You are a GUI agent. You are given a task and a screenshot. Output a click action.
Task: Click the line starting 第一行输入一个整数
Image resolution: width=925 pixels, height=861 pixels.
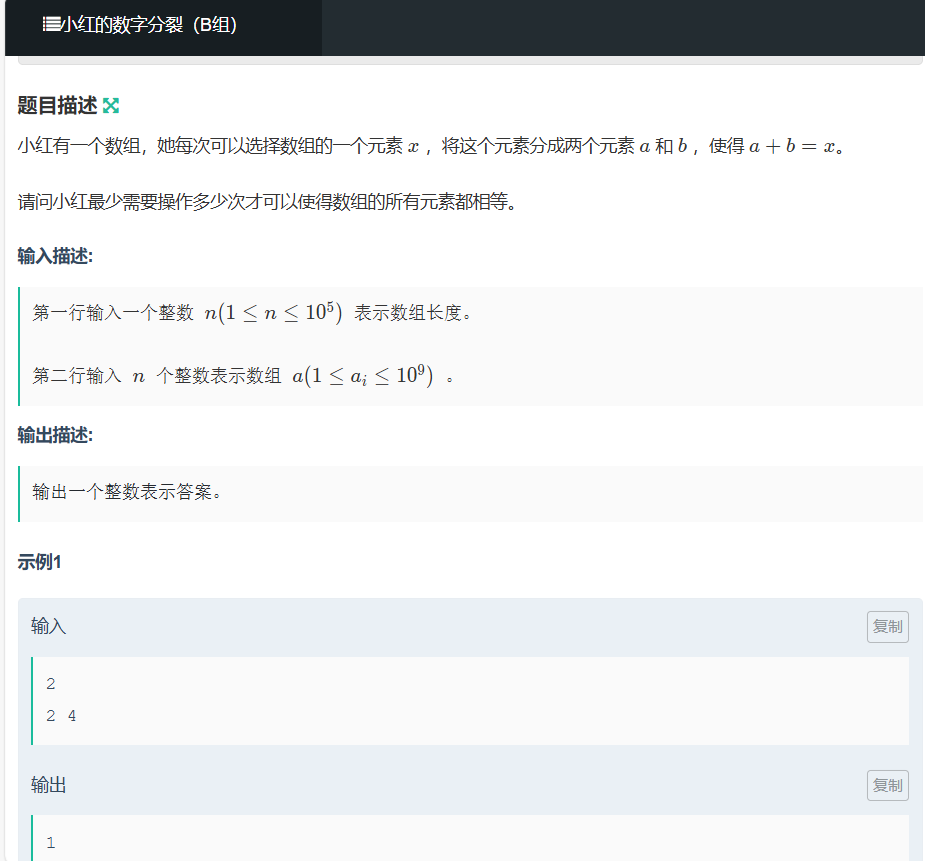[x=252, y=313]
